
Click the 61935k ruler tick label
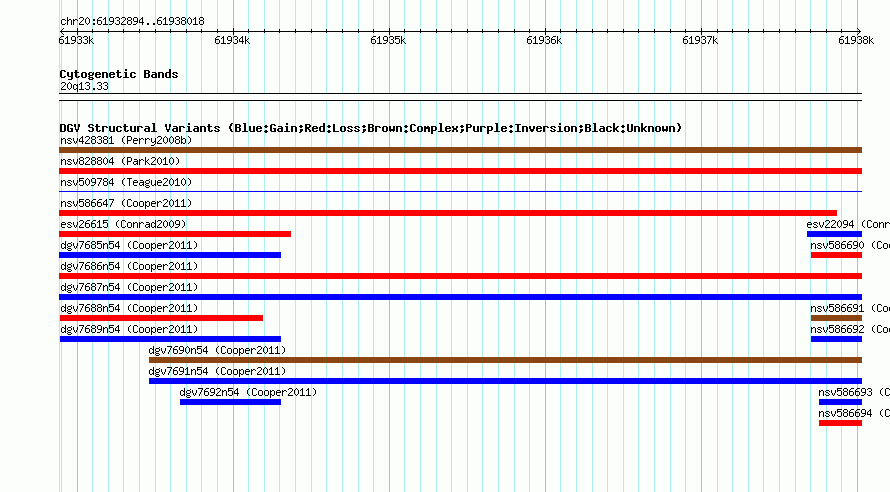pyautogui.click(x=388, y=40)
